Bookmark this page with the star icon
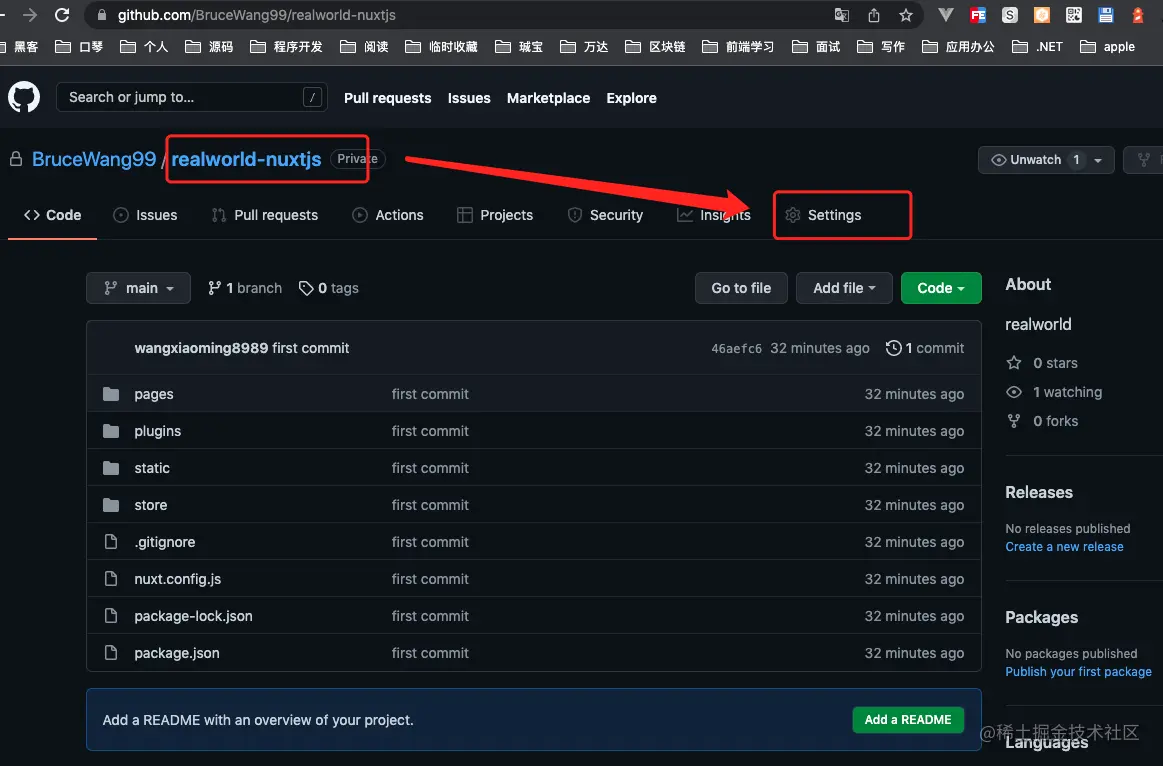Viewport: 1163px width, 766px height. coord(906,15)
